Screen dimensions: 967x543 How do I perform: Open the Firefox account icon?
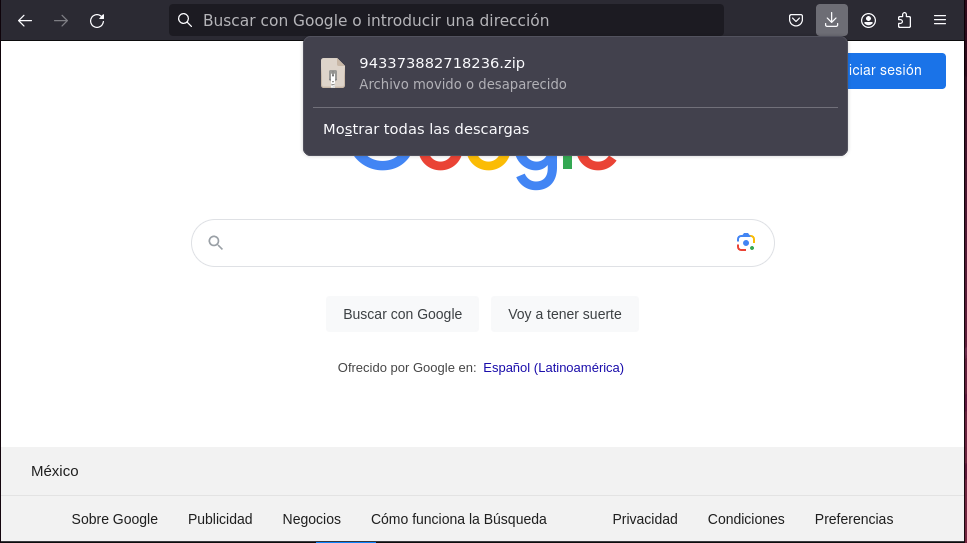pyautogui.click(x=868, y=20)
